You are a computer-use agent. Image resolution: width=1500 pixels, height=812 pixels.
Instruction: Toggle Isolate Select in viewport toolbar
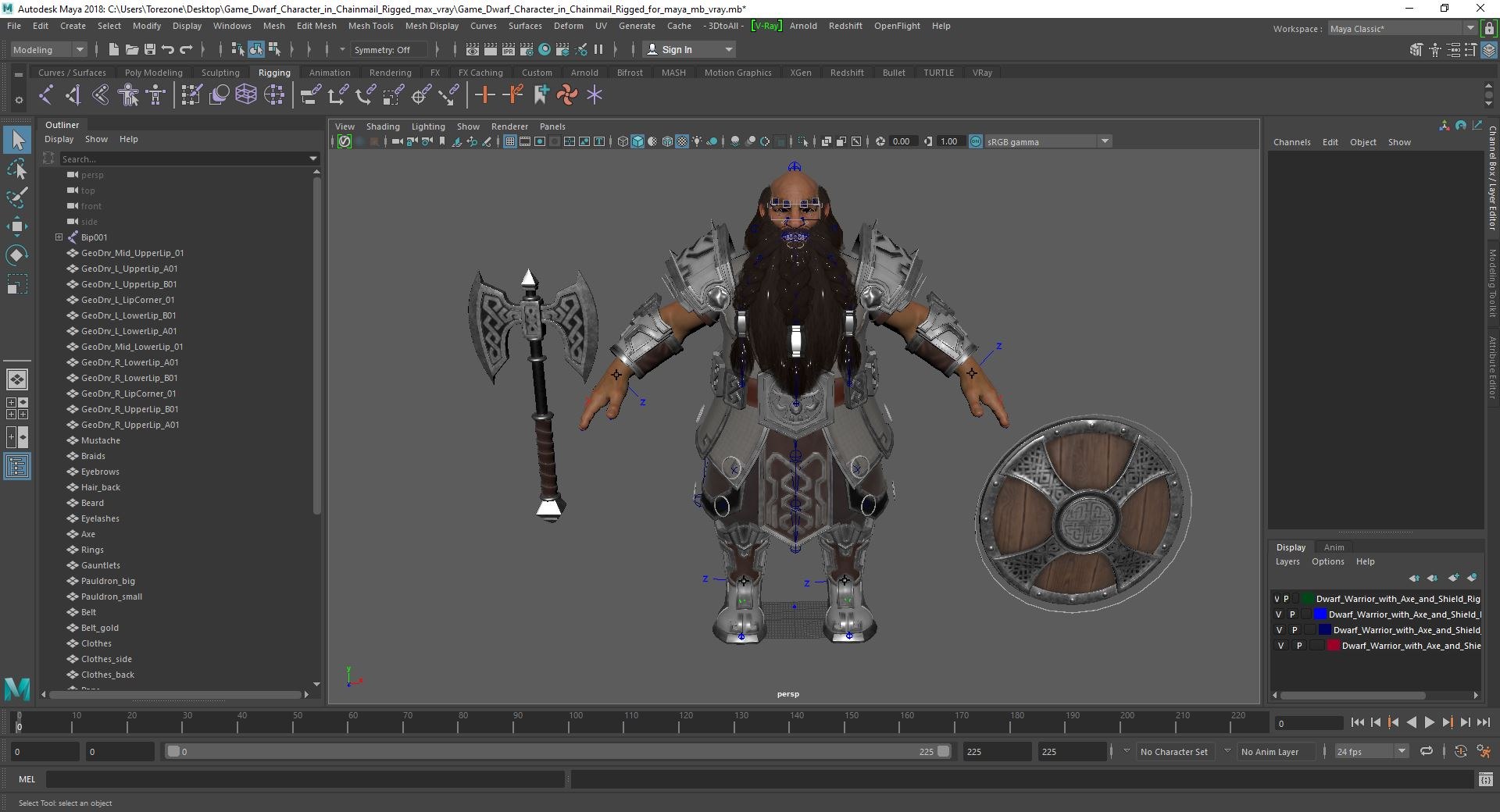[x=803, y=141]
